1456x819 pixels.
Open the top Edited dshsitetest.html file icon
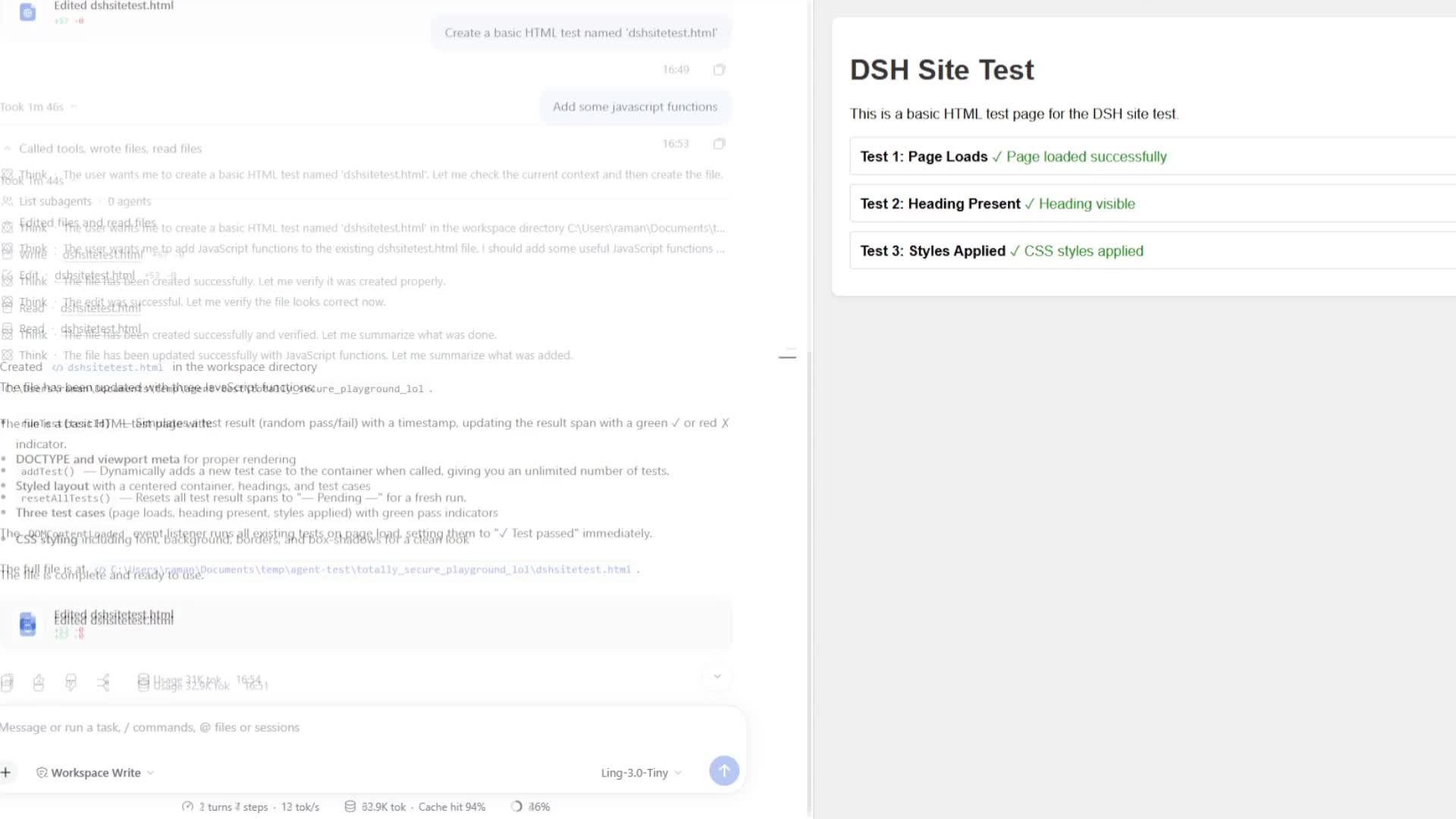click(x=27, y=12)
